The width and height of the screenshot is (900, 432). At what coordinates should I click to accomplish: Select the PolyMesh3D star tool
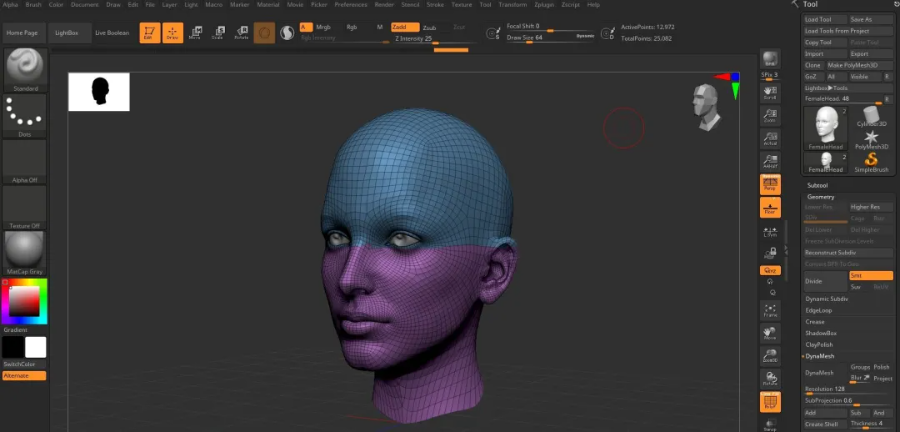tap(871, 139)
